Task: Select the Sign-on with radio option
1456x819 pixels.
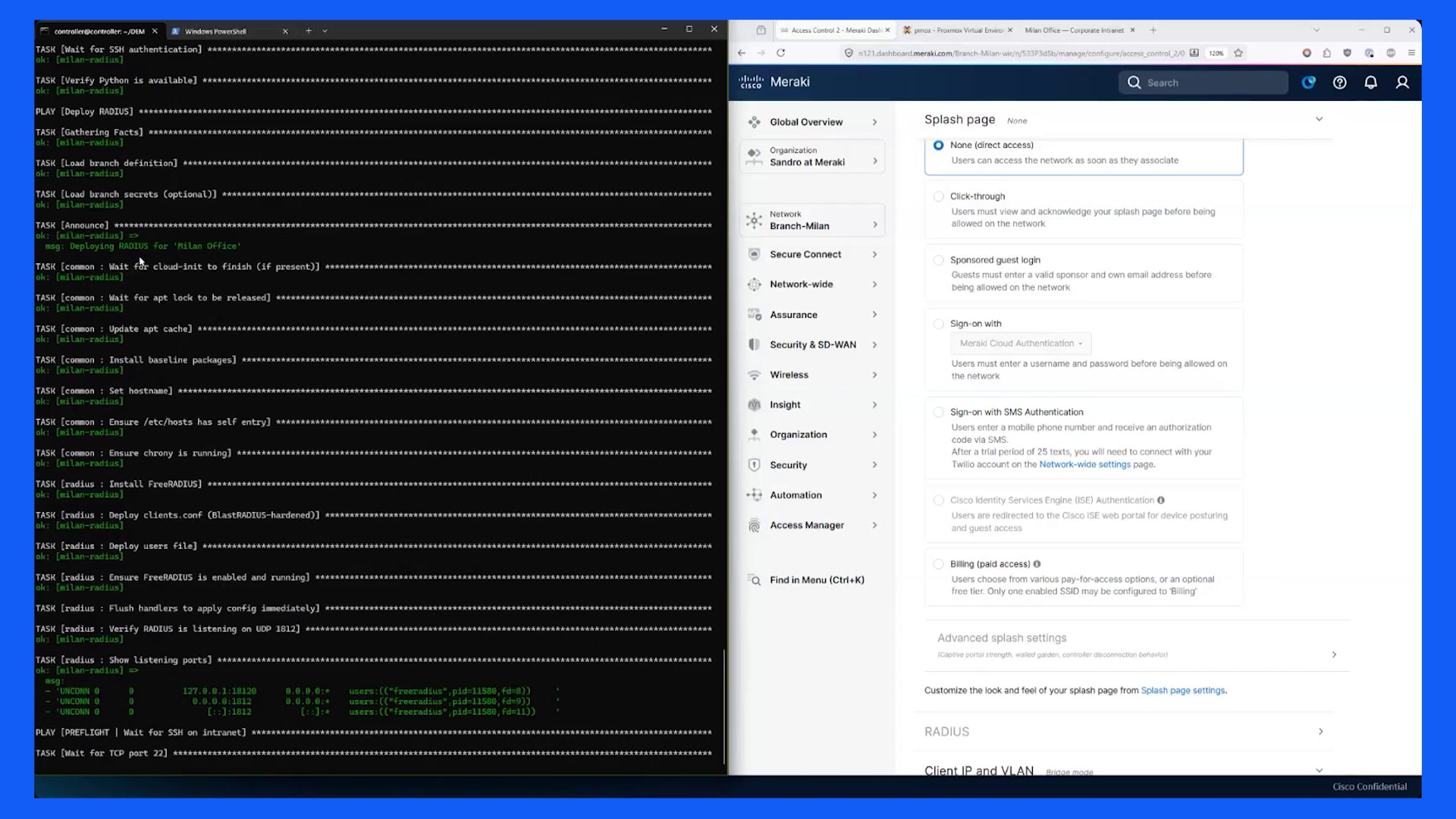Action: click(939, 324)
